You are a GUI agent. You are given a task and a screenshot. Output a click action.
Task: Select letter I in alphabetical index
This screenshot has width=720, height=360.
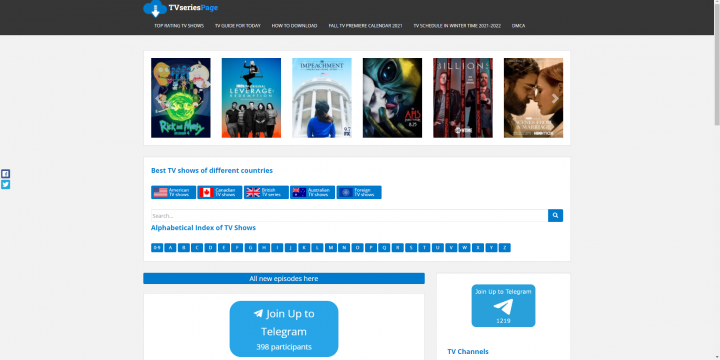277,248
